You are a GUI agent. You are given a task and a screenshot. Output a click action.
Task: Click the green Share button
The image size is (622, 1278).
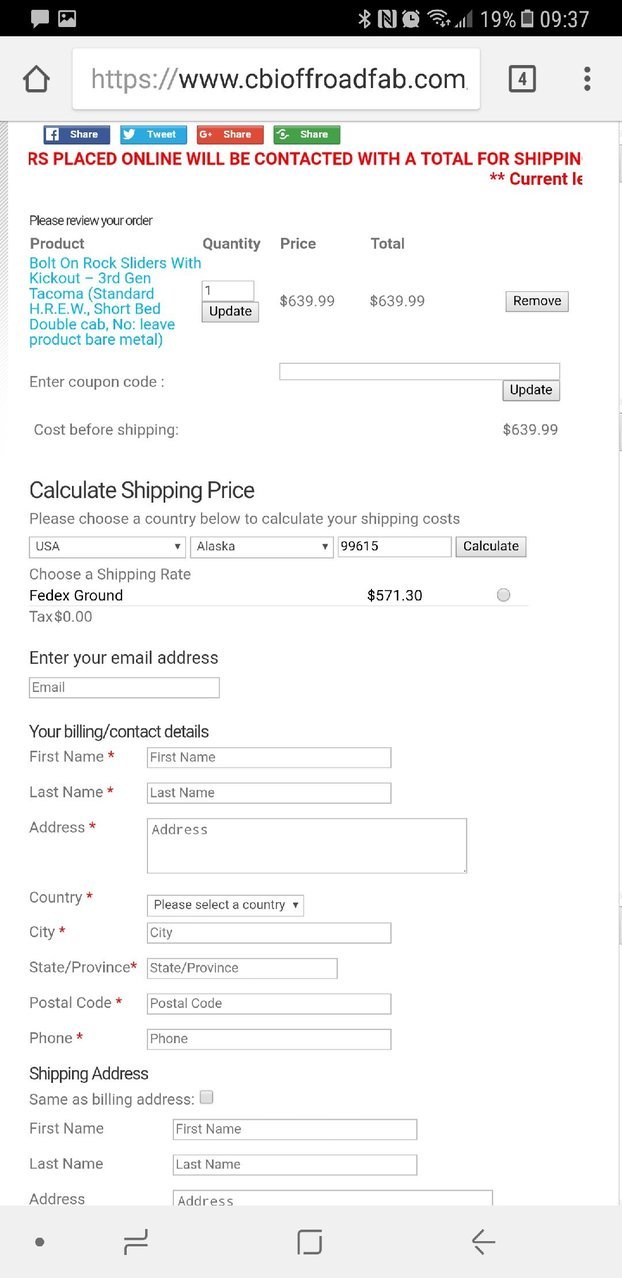click(306, 134)
